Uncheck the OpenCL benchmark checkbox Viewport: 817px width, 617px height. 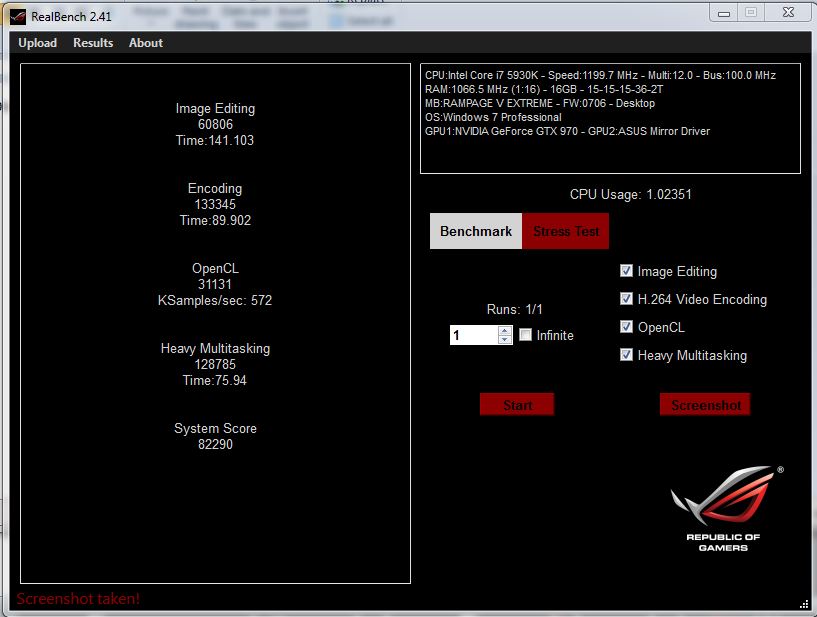(x=626, y=327)
